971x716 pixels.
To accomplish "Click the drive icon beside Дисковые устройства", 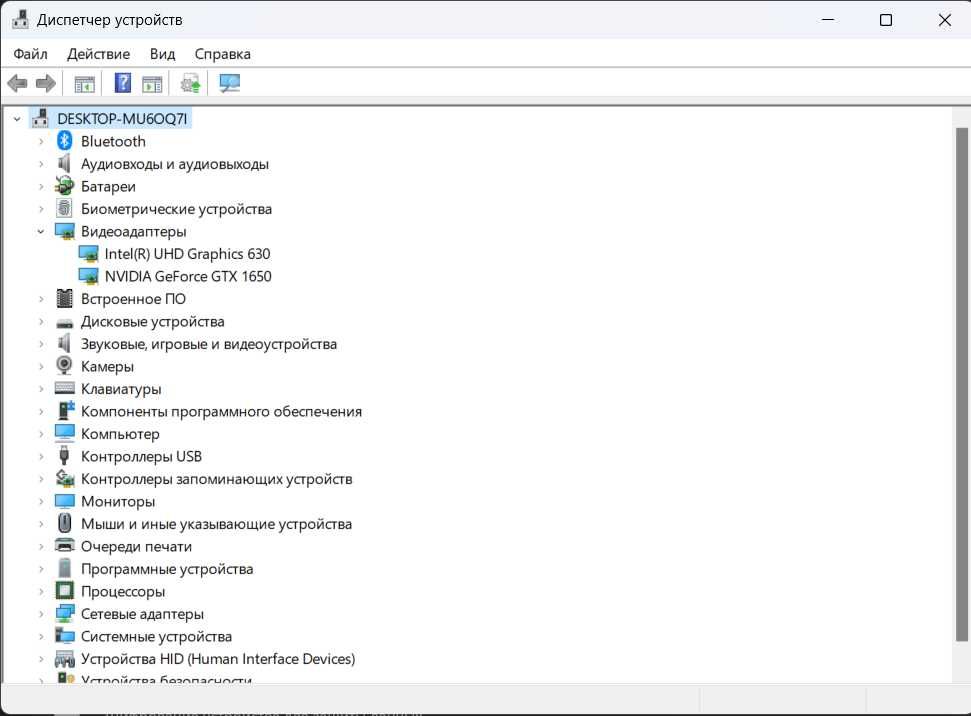I will pyautogui.click(x=64, y=323).
